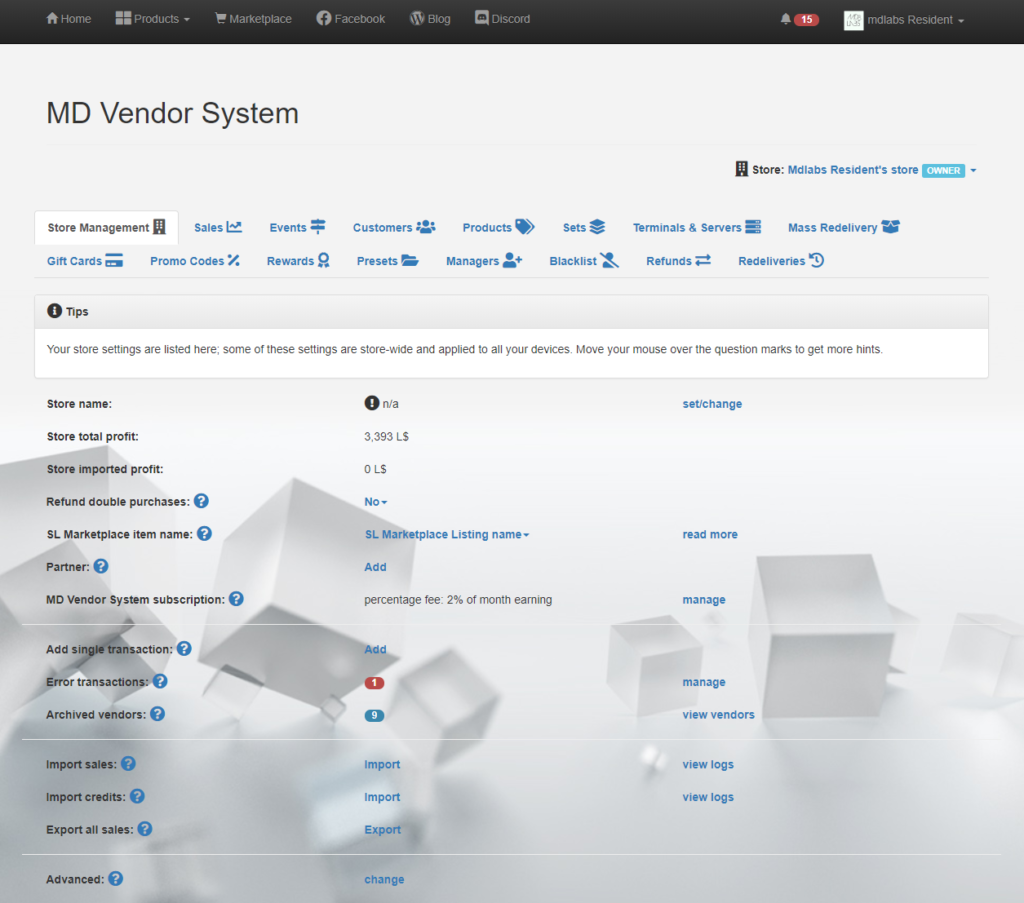
Task: Switch to the Redeliveries tab
Action: [x=781, y=261]
